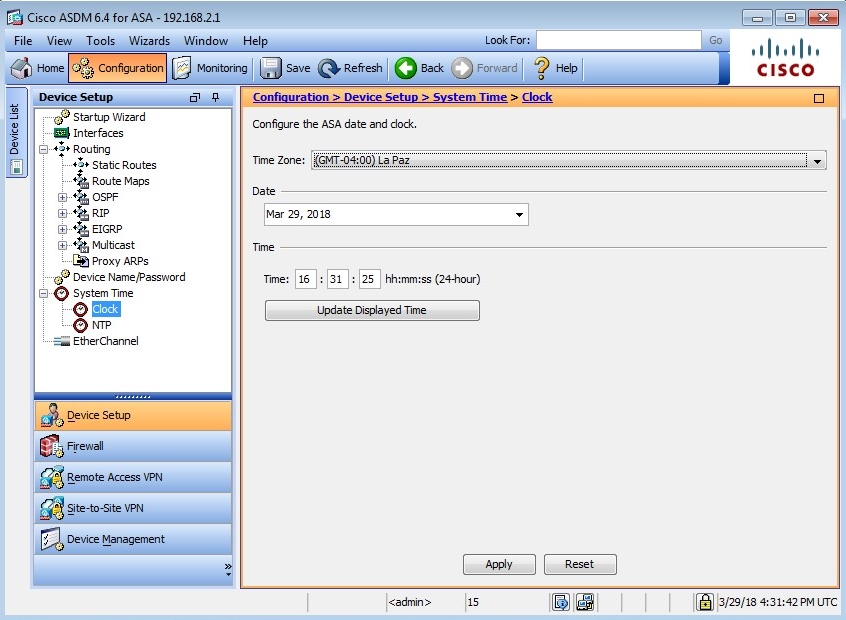Expand the RIP tree node
The height and width of the screenshot is (620, 846).
(63, 213)
